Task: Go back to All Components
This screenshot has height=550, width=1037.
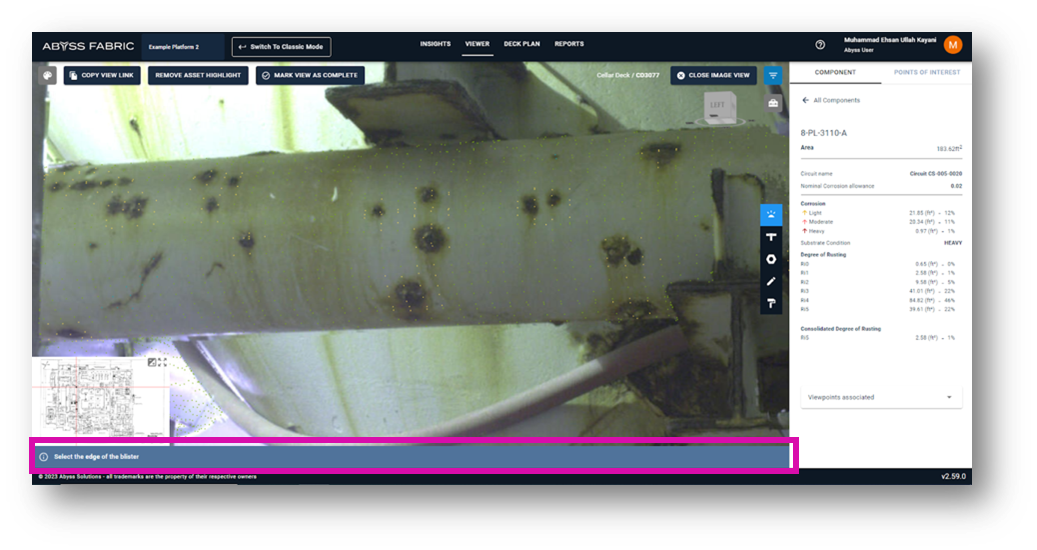Action: click(831, 100)
